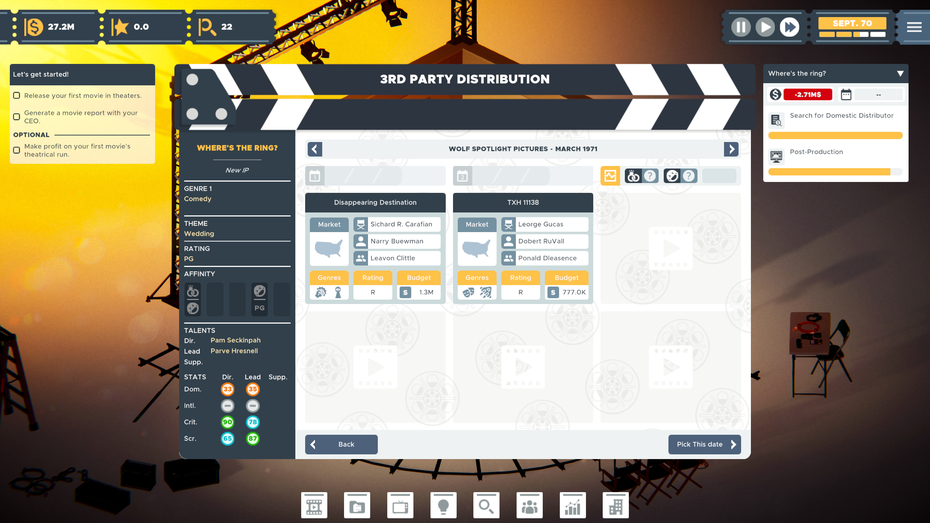Open the people talent icon

click(x=529, y=506)
